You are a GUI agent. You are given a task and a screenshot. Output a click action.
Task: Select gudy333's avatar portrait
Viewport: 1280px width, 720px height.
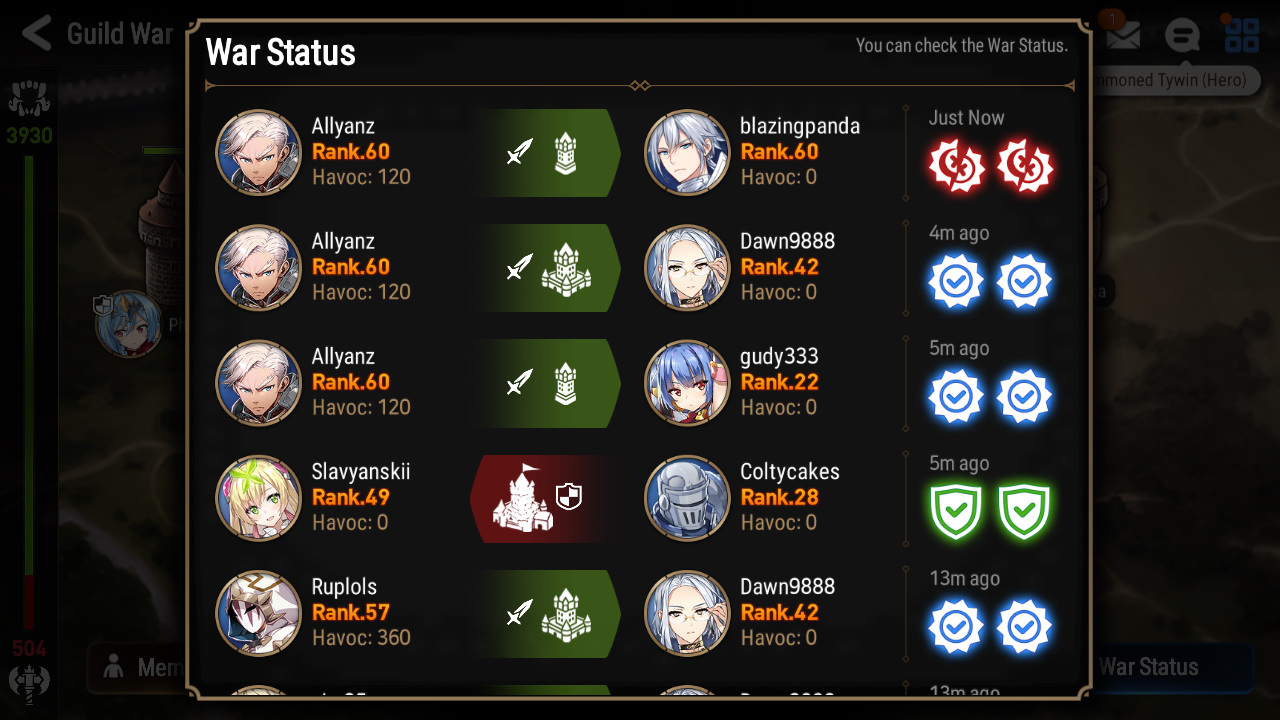click(x=687, y=383)
